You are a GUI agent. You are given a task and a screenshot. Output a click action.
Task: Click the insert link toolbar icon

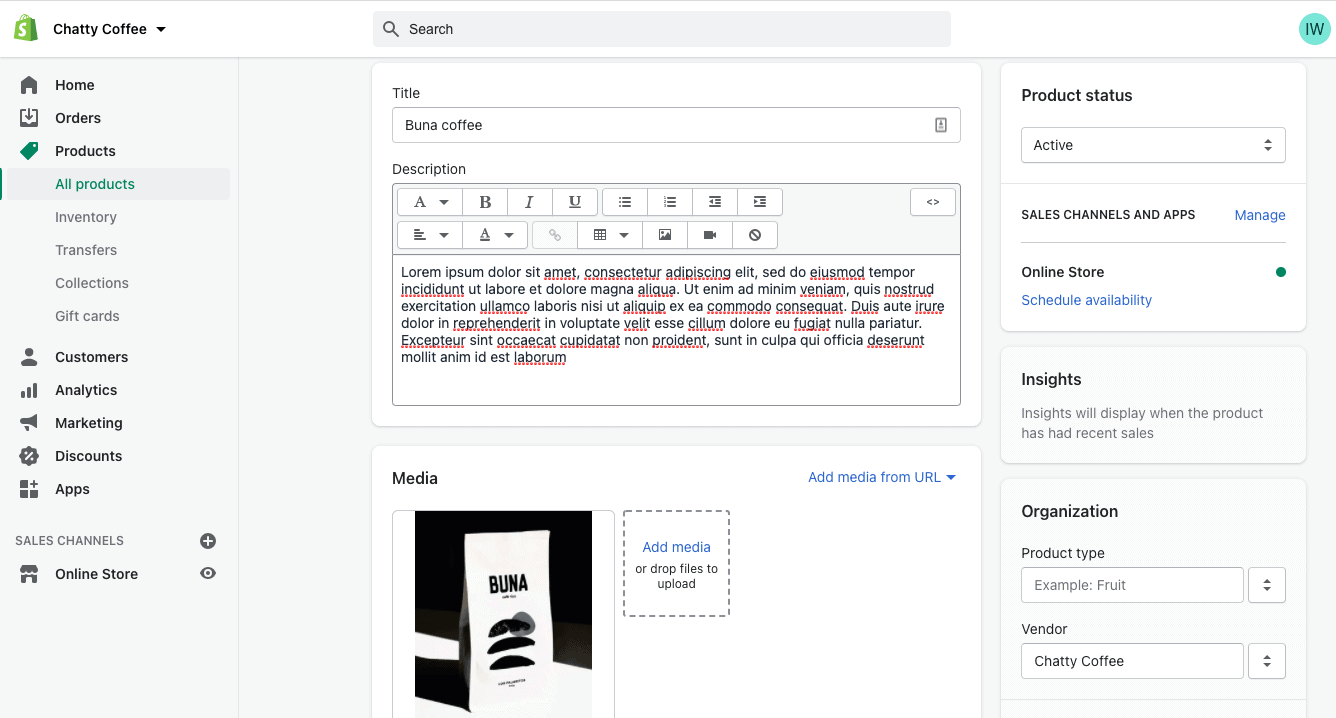(555, 235)
